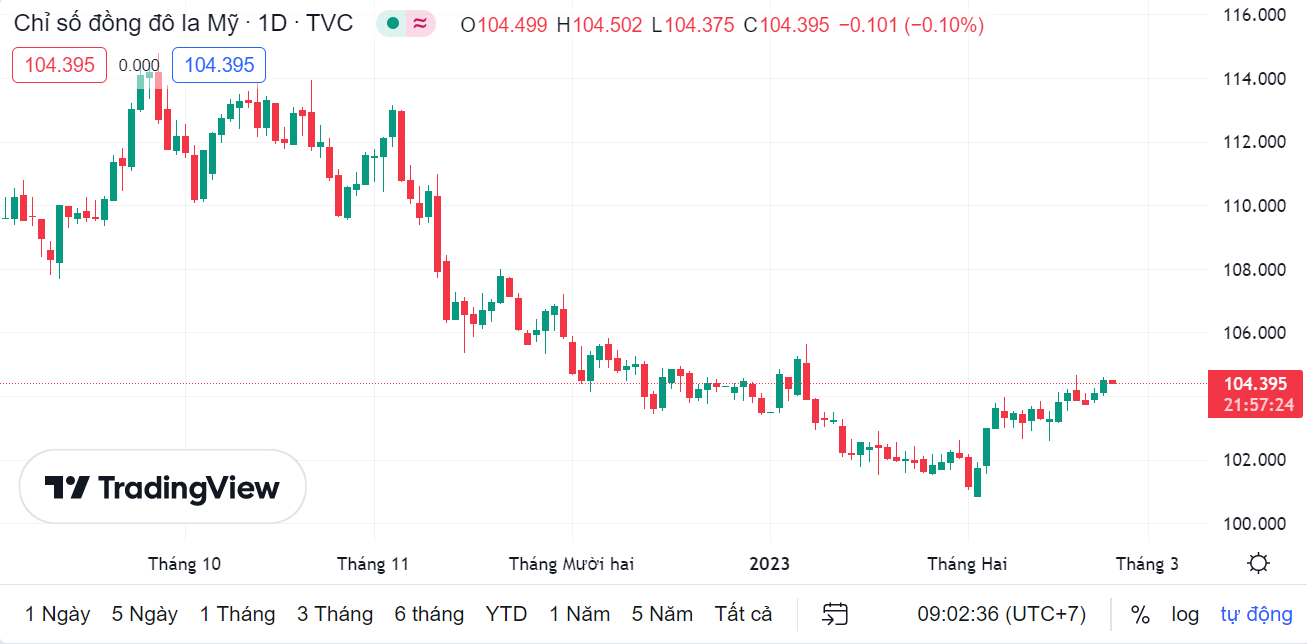Click the blue 104.395 buy price box
The height and width of the screenshot is (644, 1307).
pos(219,65)
